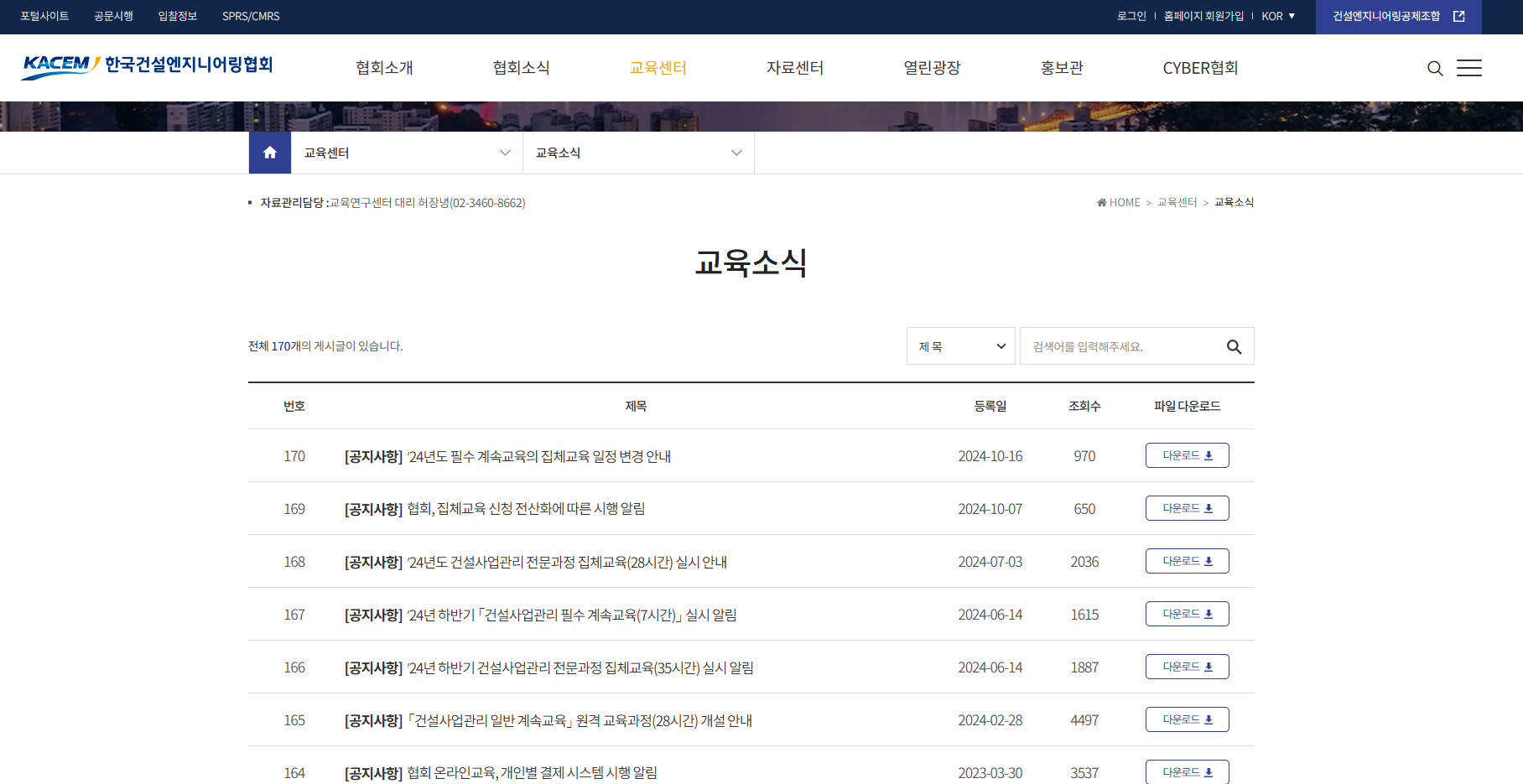The width and height of the screenshot is (1523, 784).
Task: Go to SPRS/CMRS link in top bar
Action: tap(251, 16)
